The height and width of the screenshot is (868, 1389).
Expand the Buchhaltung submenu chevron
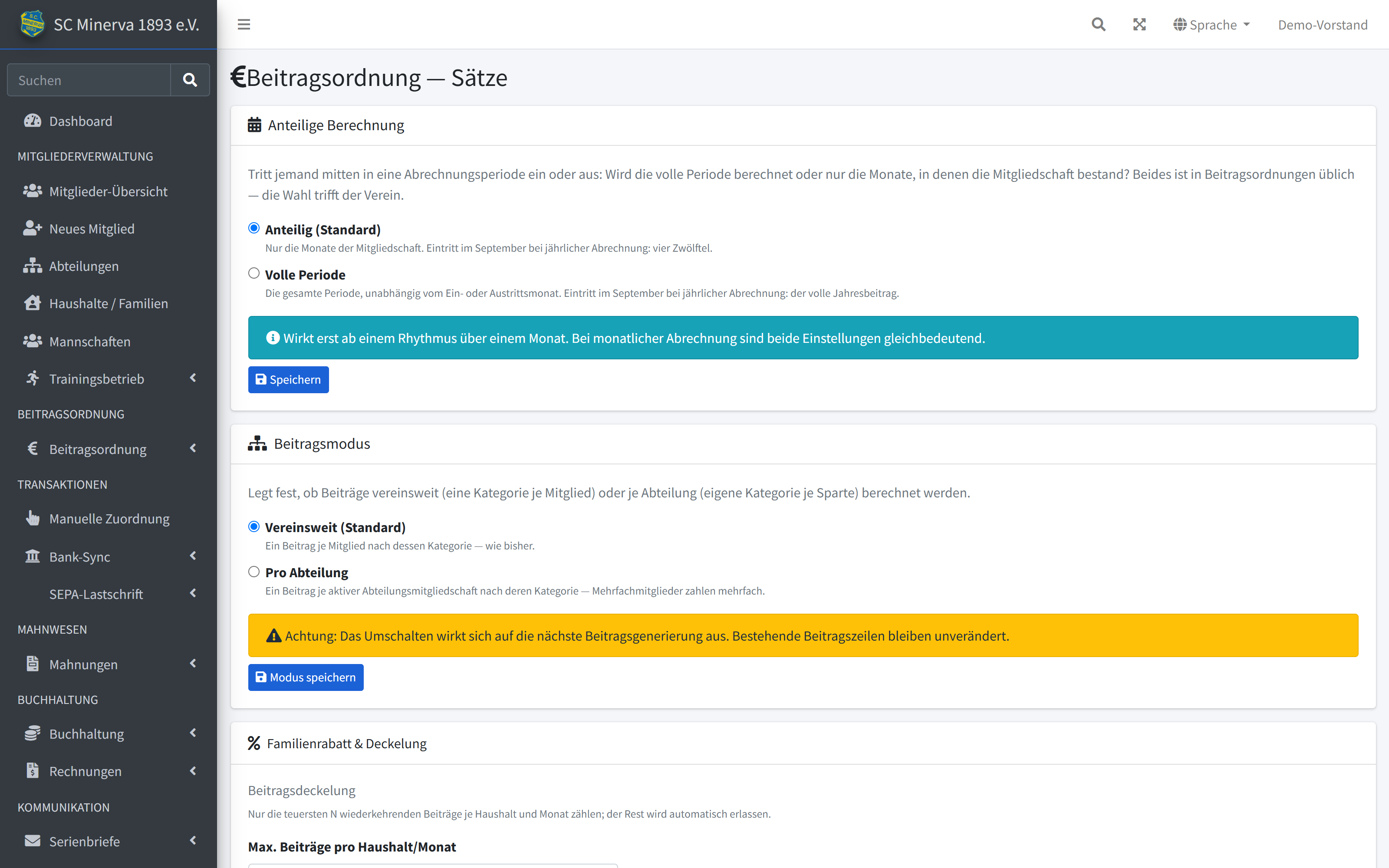[193, 733]
